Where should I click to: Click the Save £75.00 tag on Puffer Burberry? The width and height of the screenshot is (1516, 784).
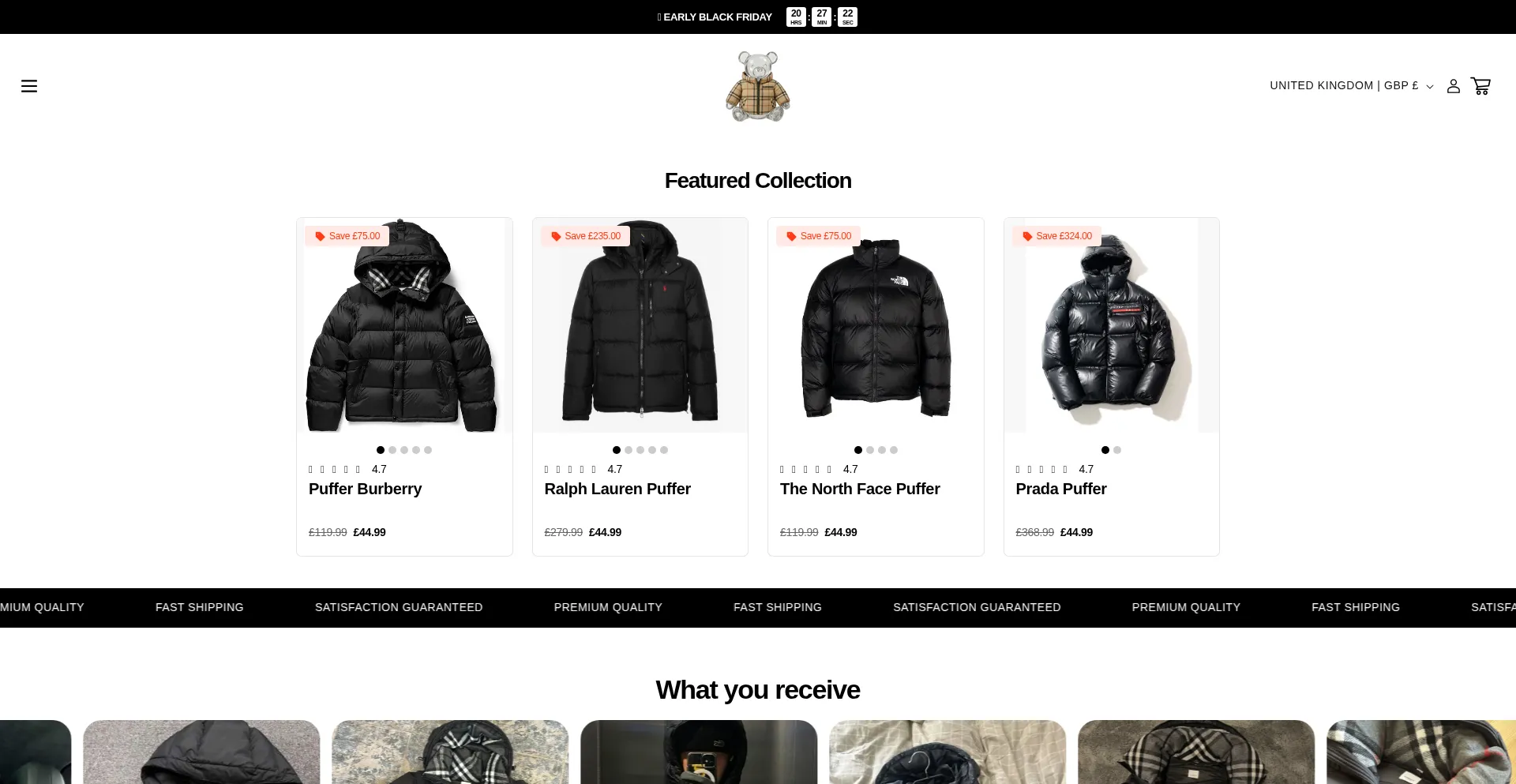coord(347,236)
